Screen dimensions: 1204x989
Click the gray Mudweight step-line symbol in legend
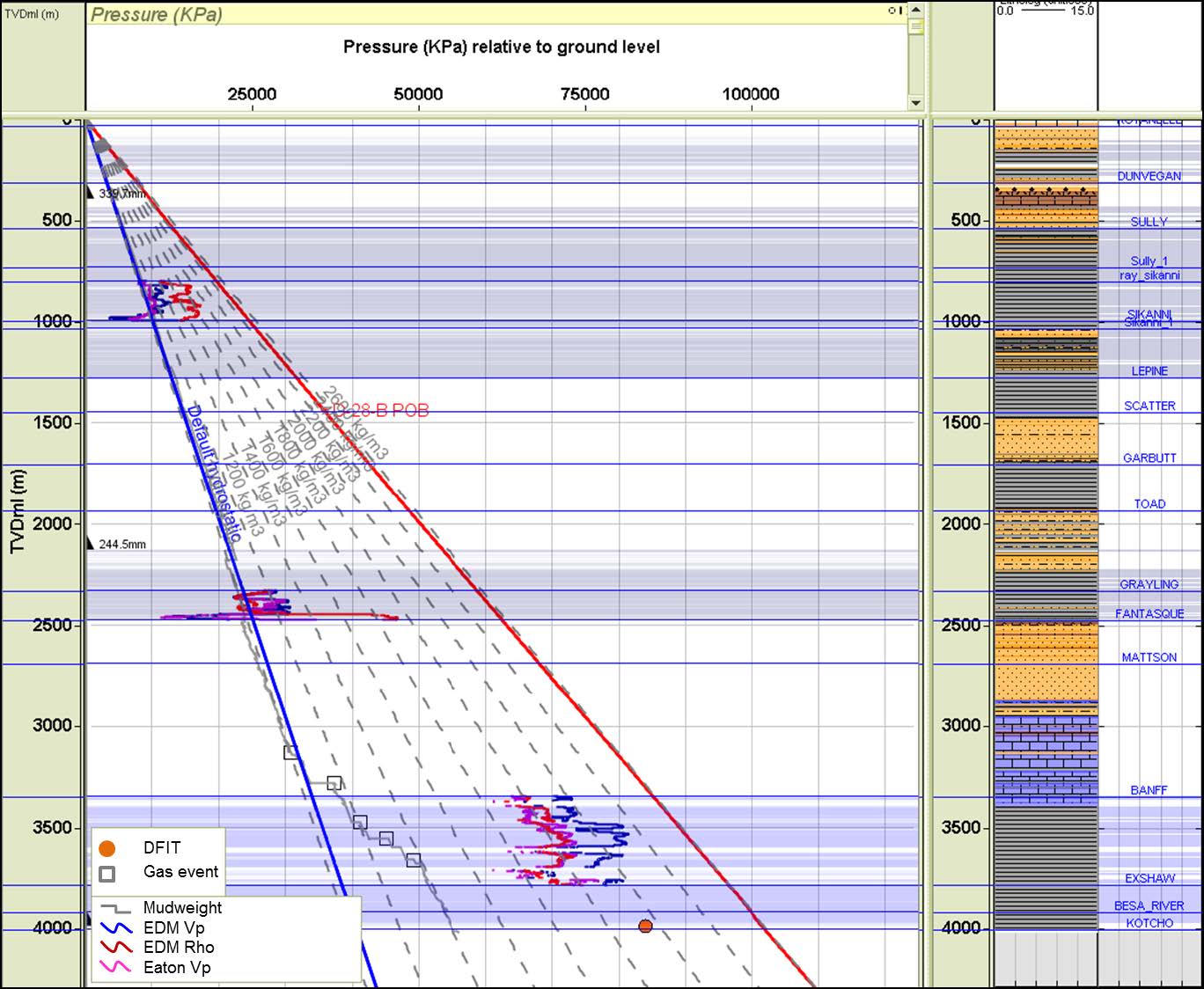pyautogui.click(x=114, y=907)
